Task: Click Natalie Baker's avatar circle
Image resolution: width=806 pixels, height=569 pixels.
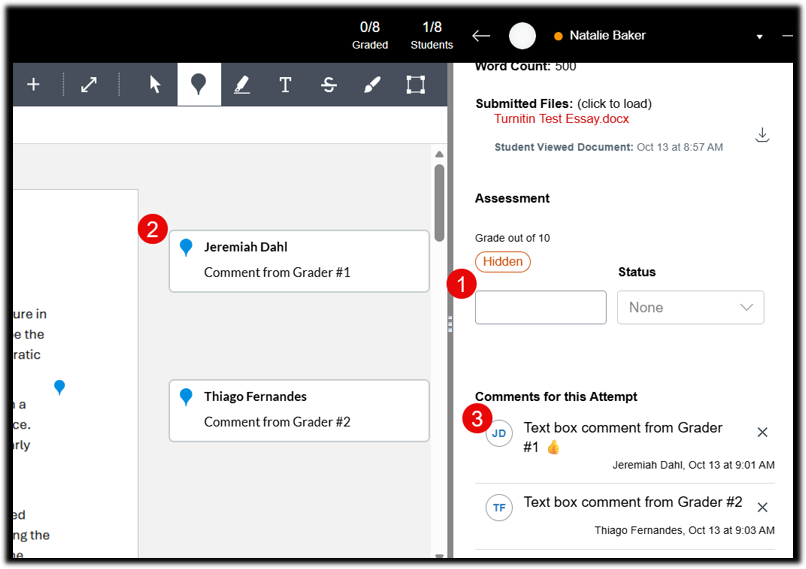Action: coord(522,36)
